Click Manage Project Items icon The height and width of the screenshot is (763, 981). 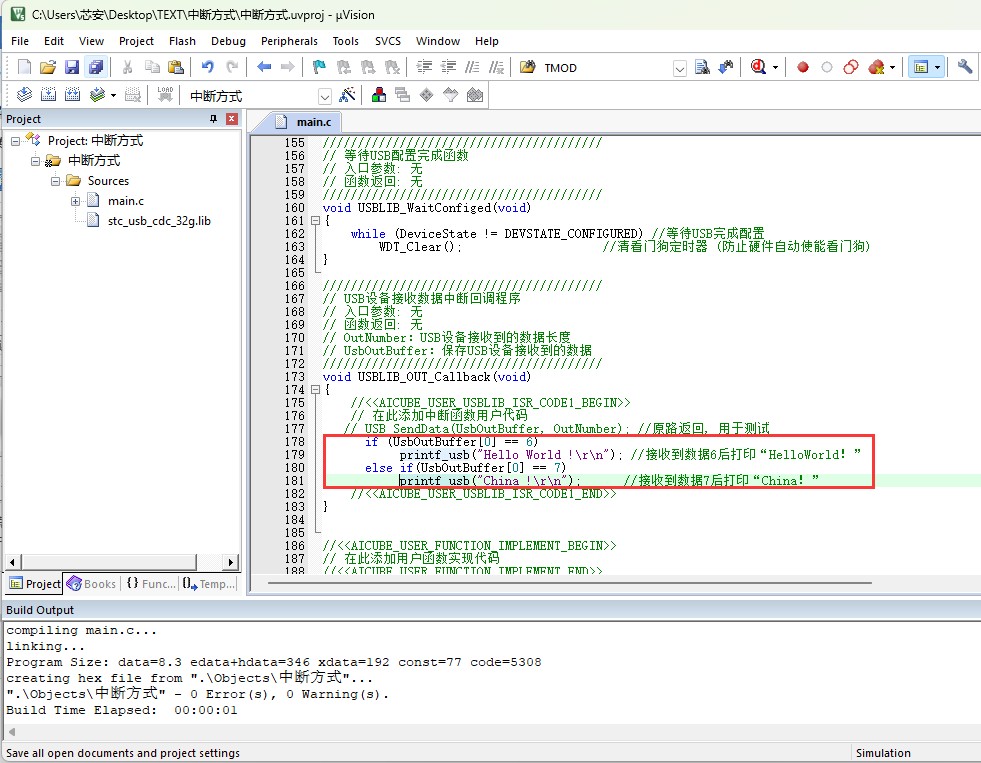click(379, 95)
